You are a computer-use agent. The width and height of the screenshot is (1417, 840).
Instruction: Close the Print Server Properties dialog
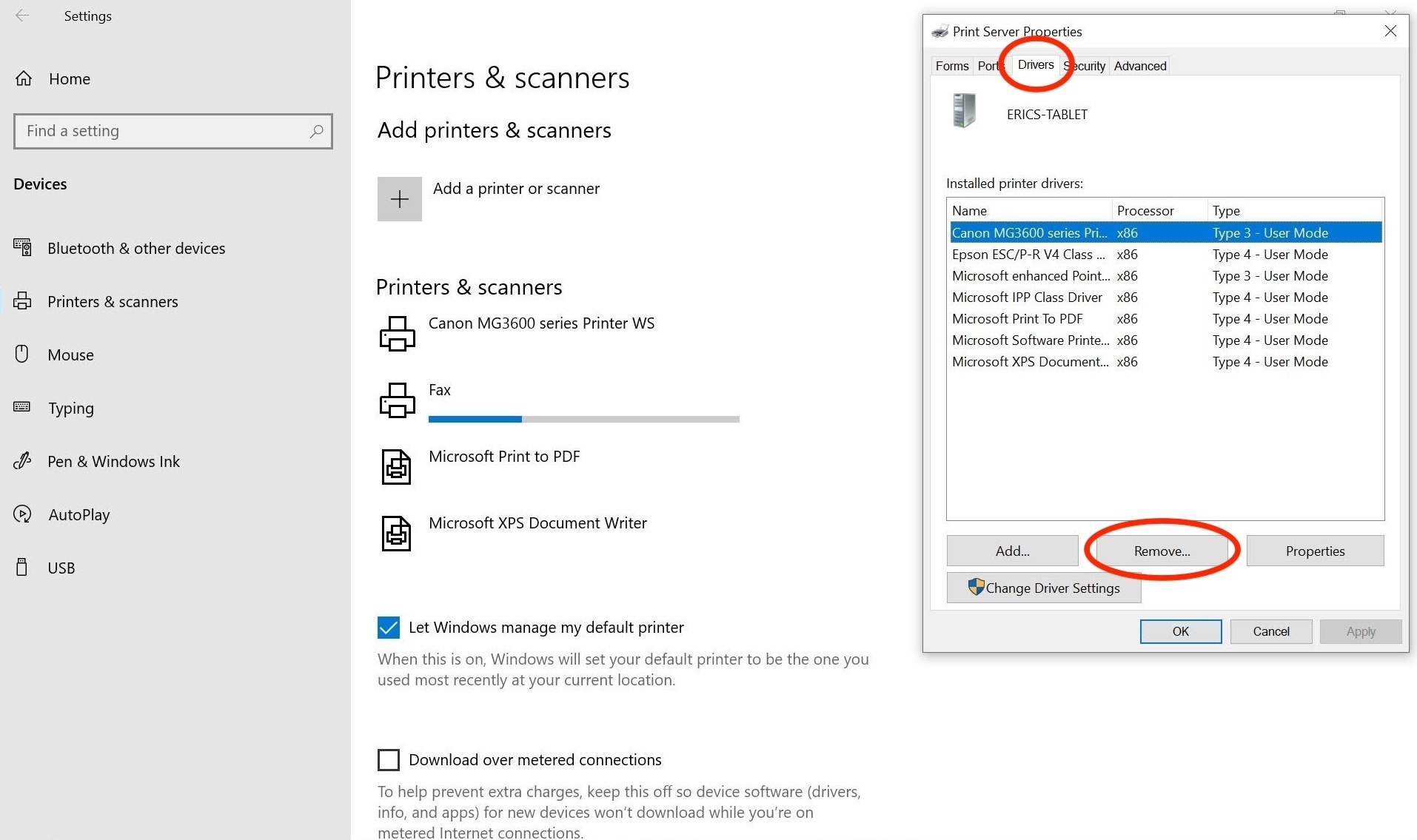click(x=1390, y=31)
